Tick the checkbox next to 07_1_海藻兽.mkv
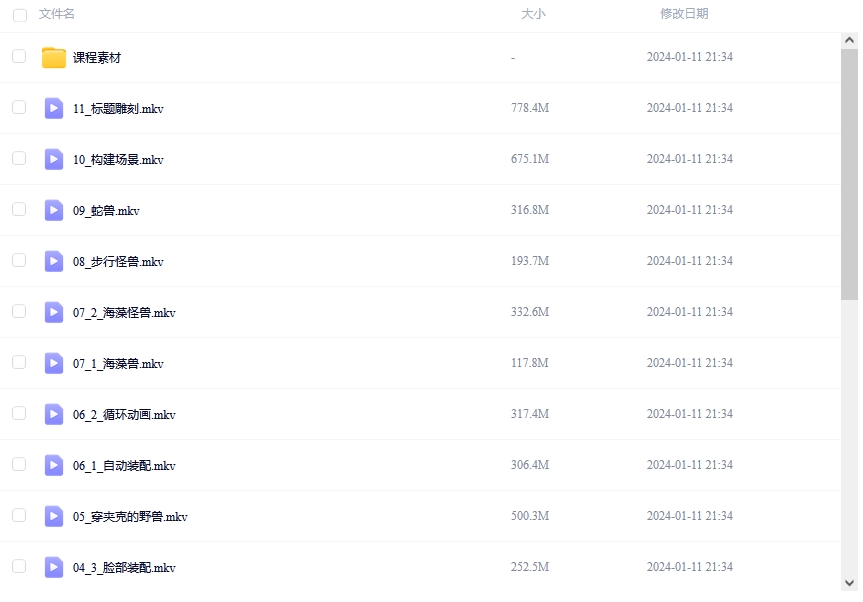 tap(19, 363)
